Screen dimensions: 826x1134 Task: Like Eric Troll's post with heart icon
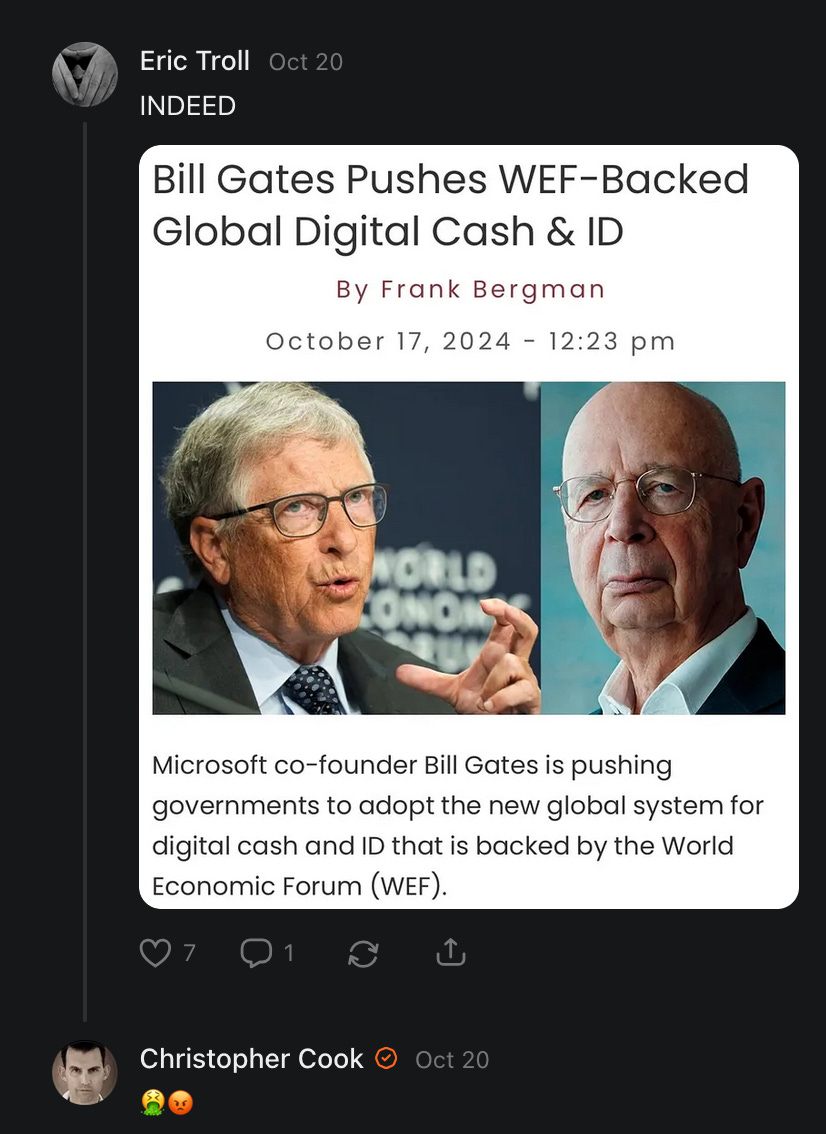pyautogui.click(x=155, y=952)
